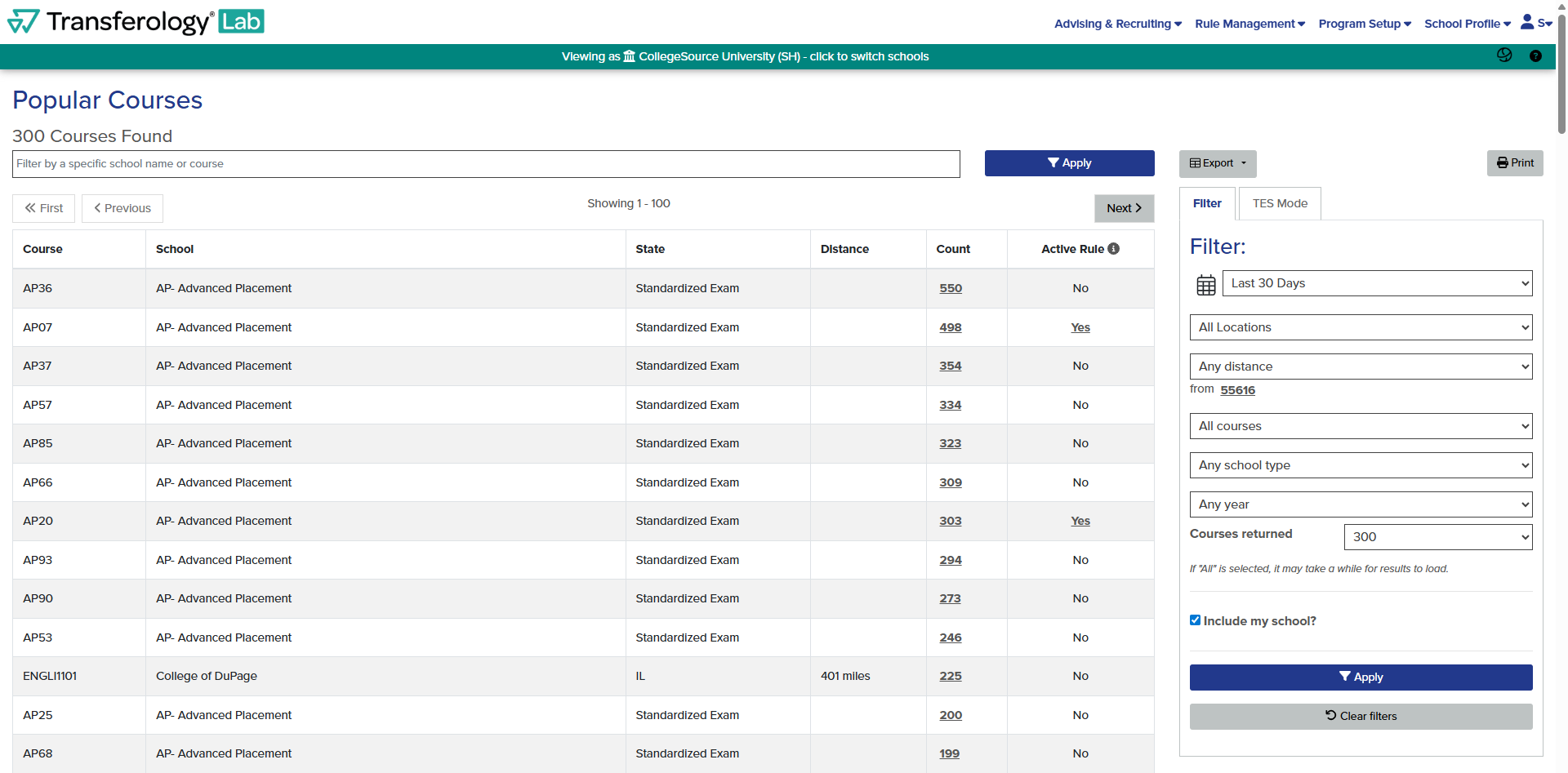Open the Any distance dropdown
Screen dimensions: 1568x773
click(x=1360, y=366)
